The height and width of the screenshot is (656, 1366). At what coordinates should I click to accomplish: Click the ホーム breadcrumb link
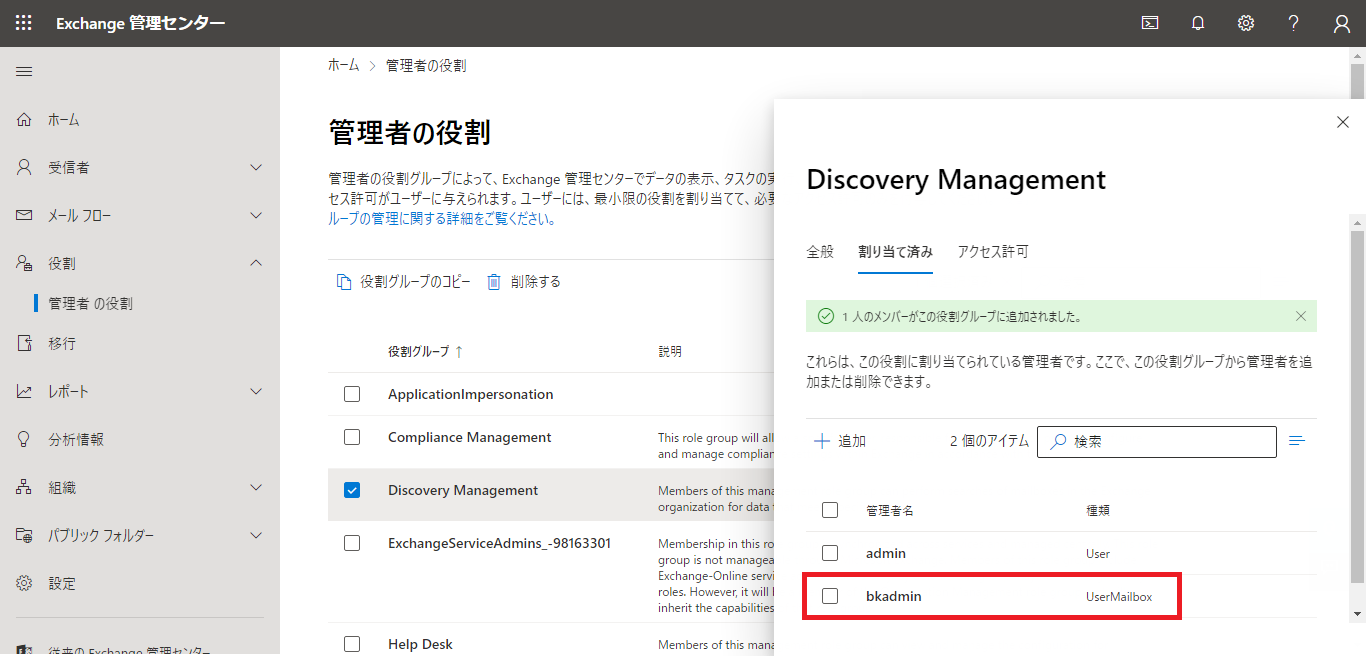[x=343, y=65]
